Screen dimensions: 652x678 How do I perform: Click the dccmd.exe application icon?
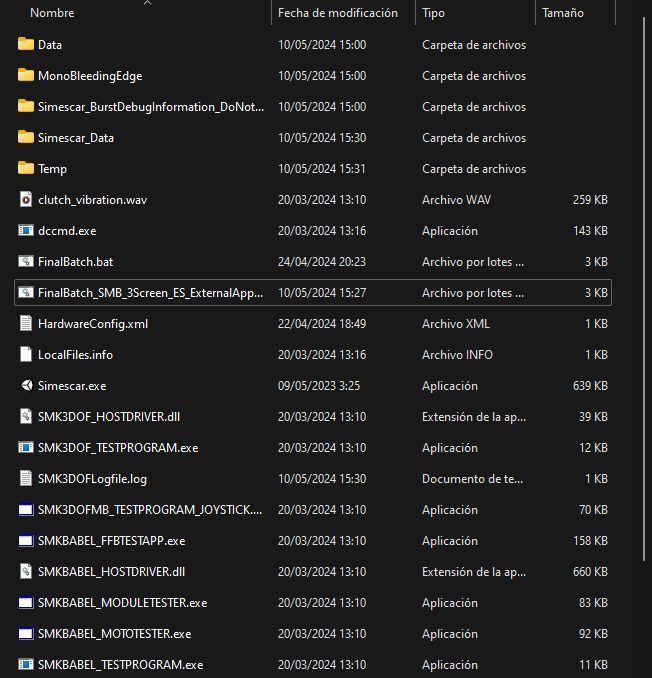[x=26, y=230]
